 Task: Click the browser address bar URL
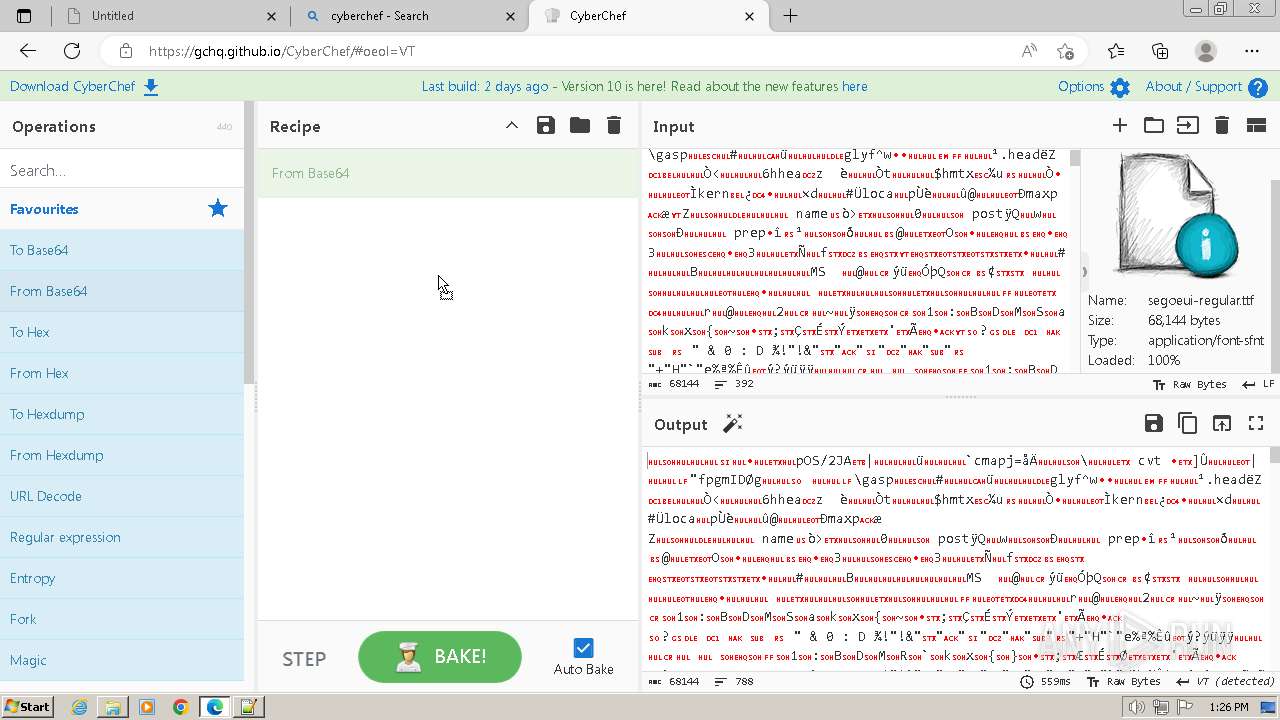(282, 51)
